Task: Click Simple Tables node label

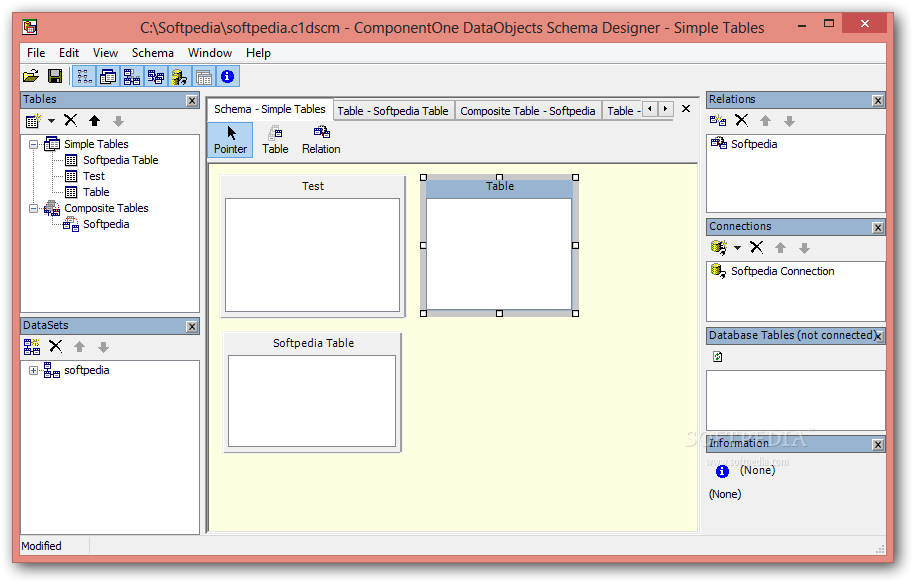Action: tap(96, 144)
